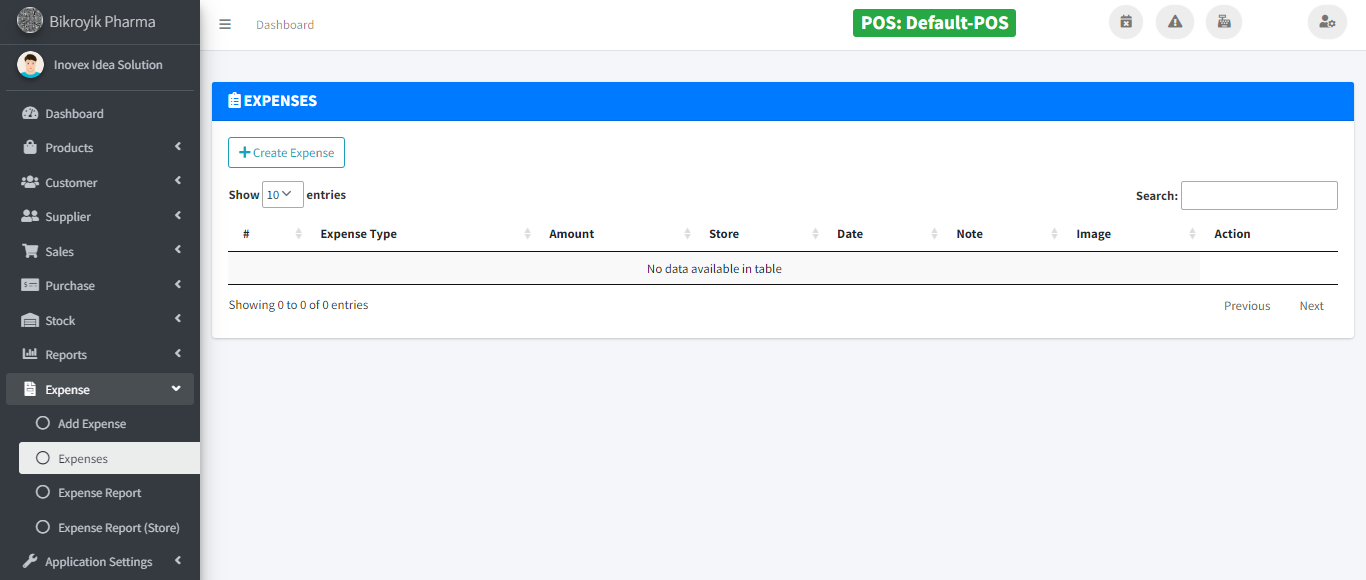Open the show entries count dropdown
Image resolution: width=1366 pixels, height=580 pixels.
282,195
